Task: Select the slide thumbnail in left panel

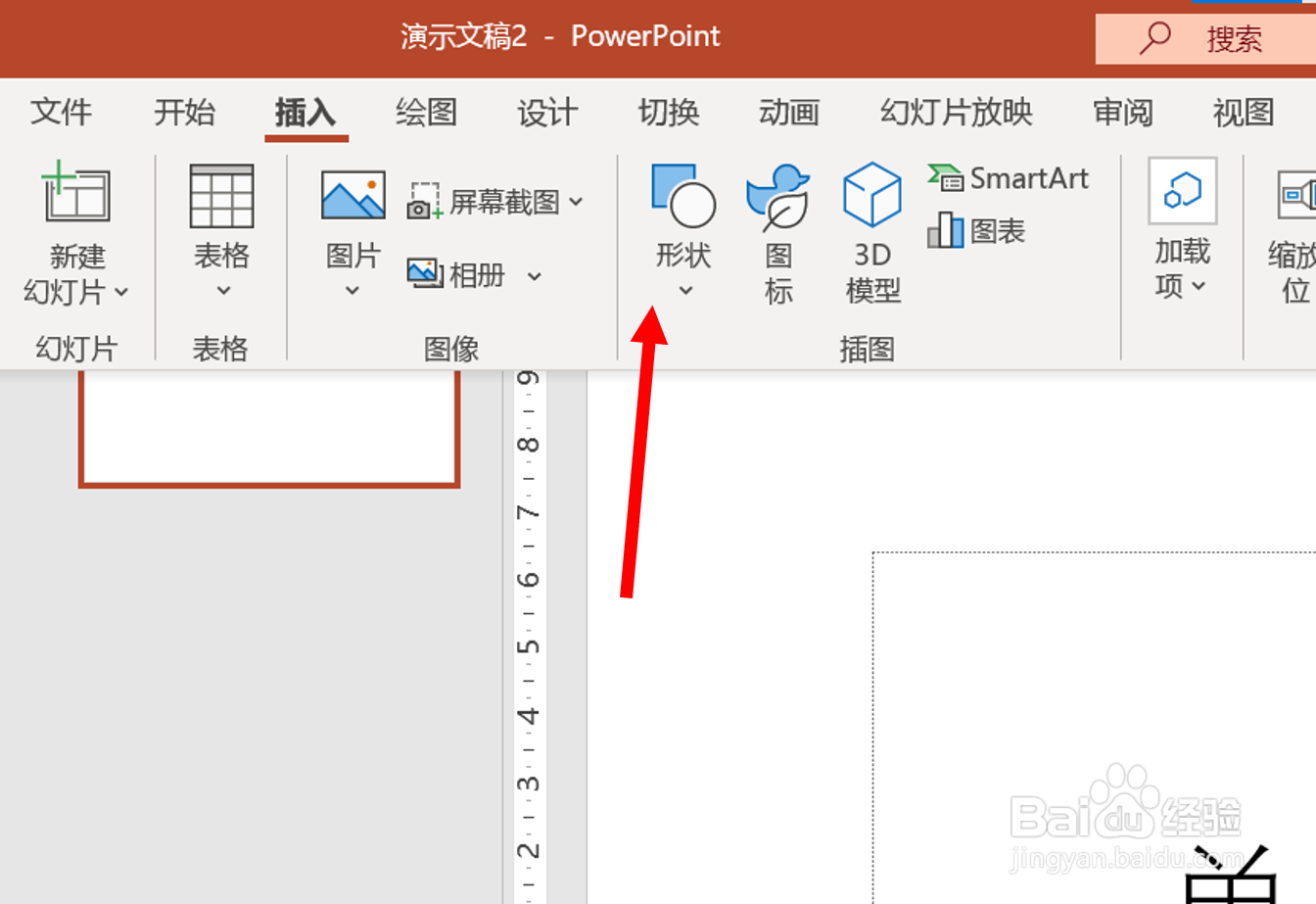Action: tap(269, 428)
